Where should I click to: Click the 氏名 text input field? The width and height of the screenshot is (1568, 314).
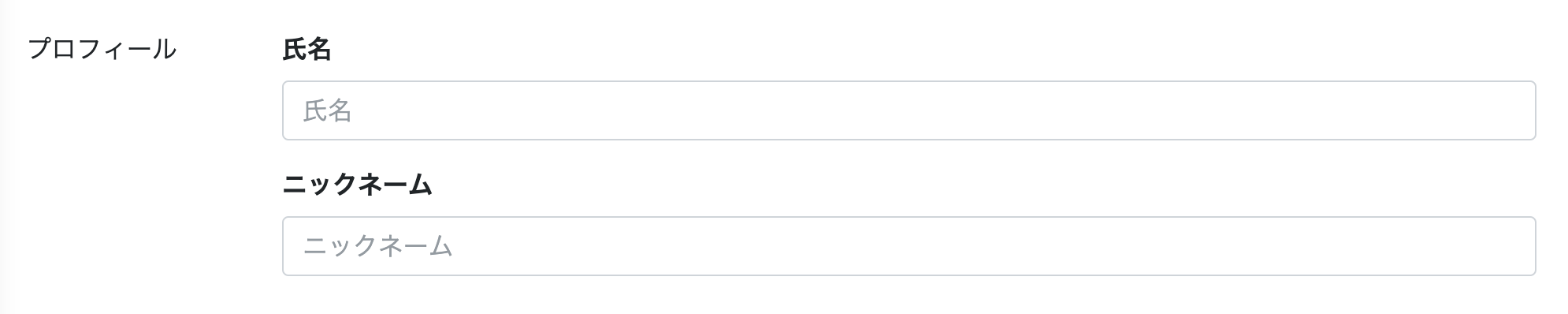coord(908,110)
